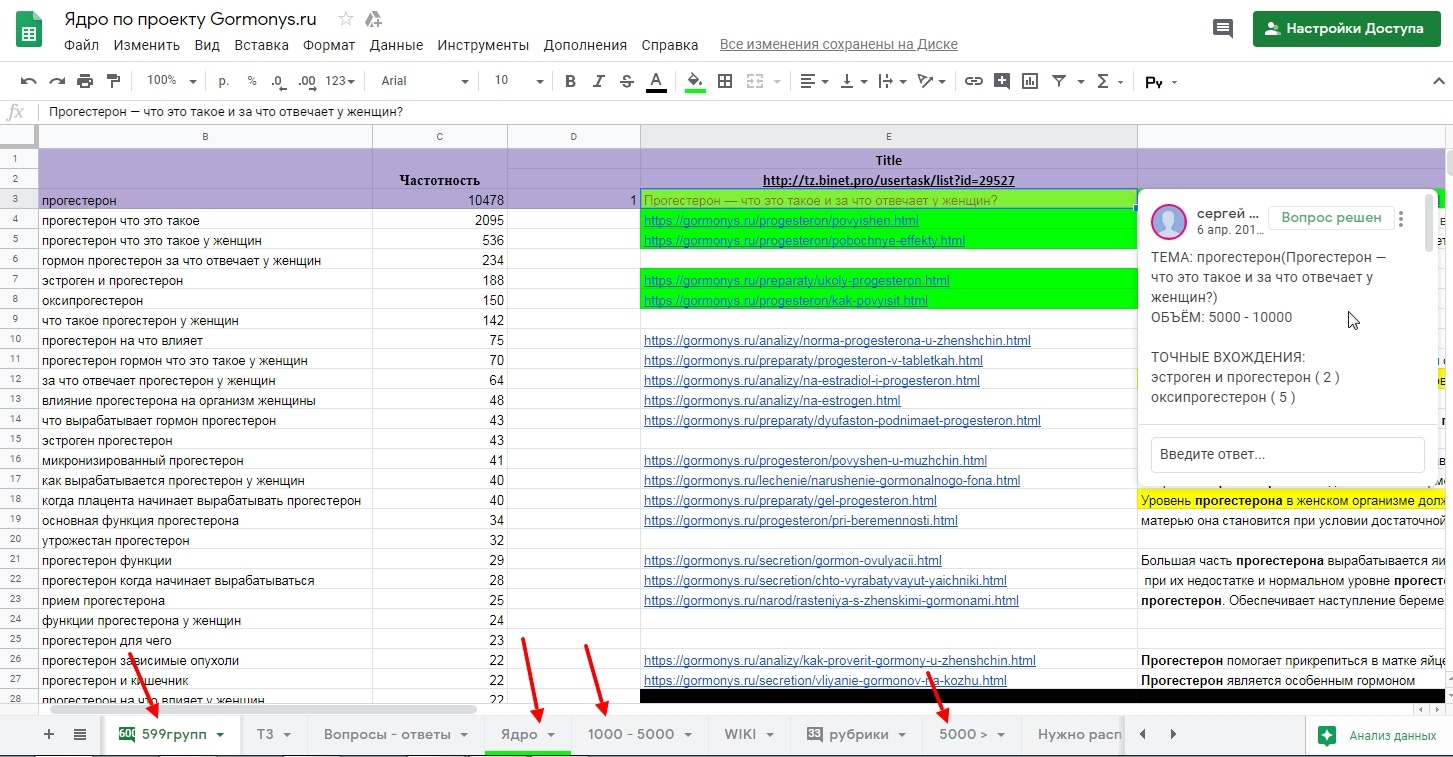
Task: Open vertical align dropdown
Action: click(853, 81)
